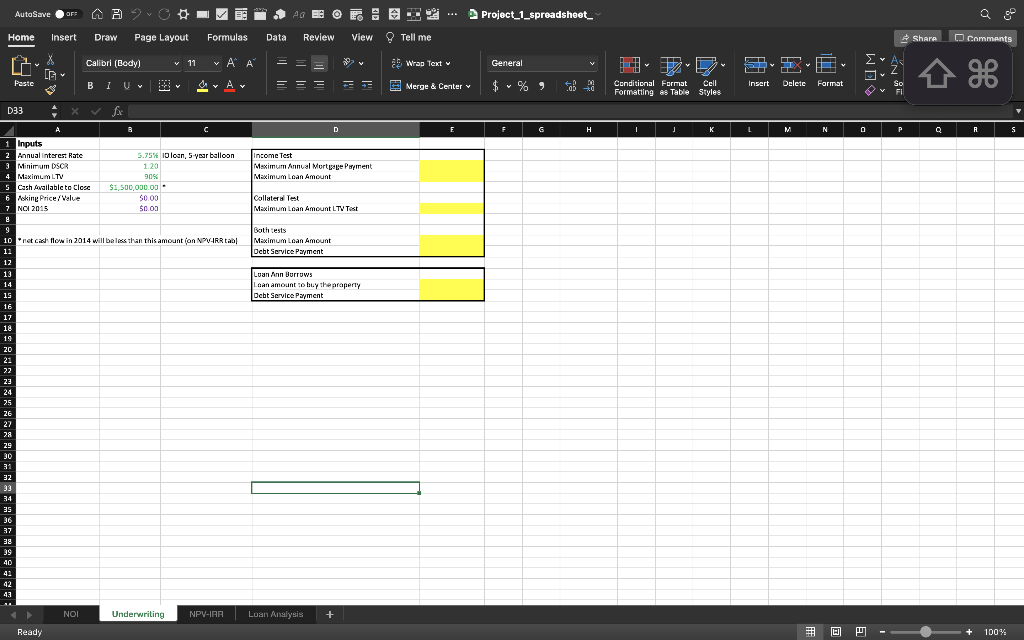This screenshot has width=1024, height=640.
Task: Undo the last action
Action: (x=136, y=14)
